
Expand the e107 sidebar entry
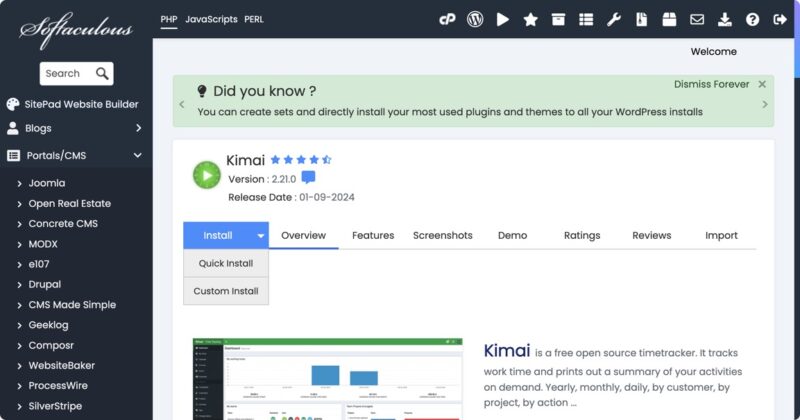pos(19,264)
